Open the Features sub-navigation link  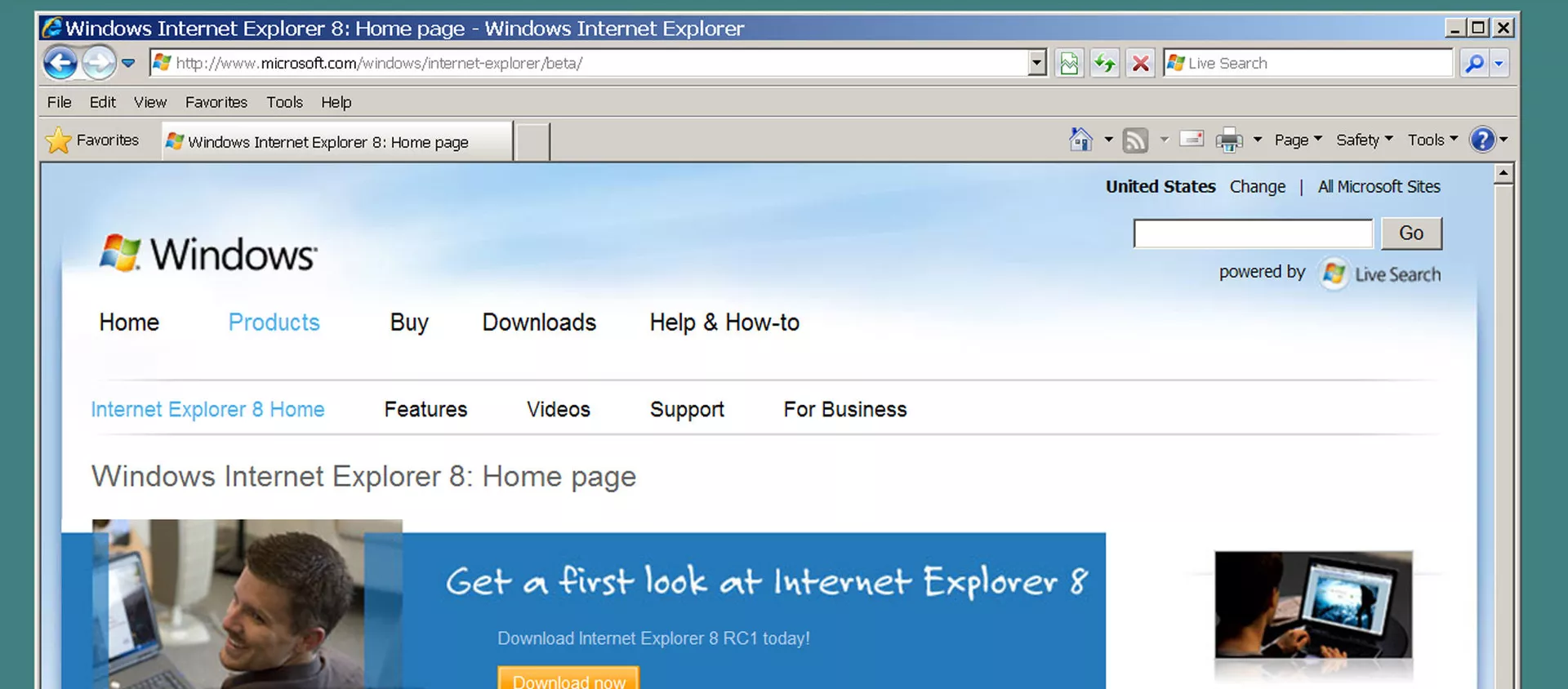pyautogui.click(x=425, y=409)
